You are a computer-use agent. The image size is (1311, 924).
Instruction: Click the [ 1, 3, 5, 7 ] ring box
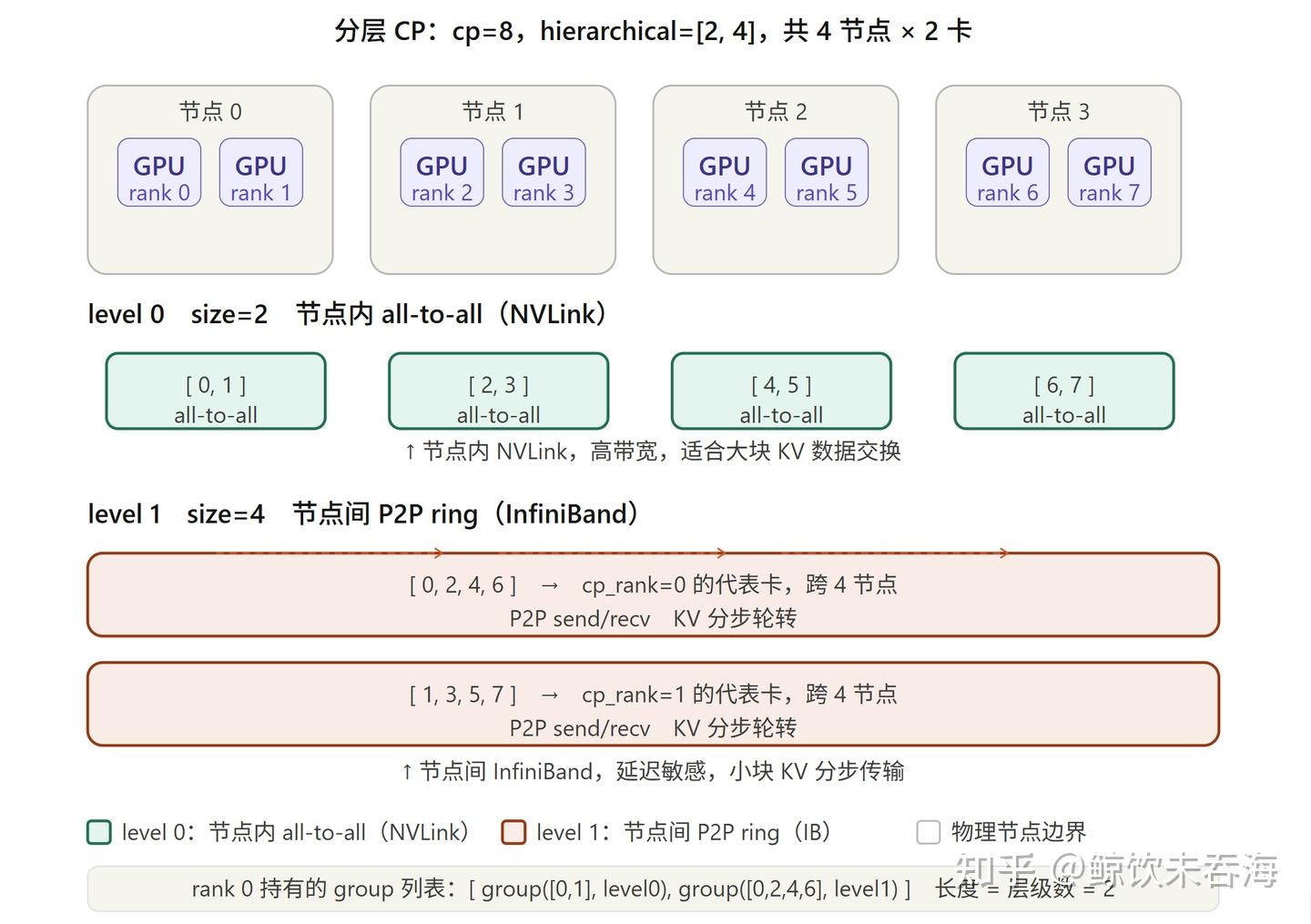653,704
